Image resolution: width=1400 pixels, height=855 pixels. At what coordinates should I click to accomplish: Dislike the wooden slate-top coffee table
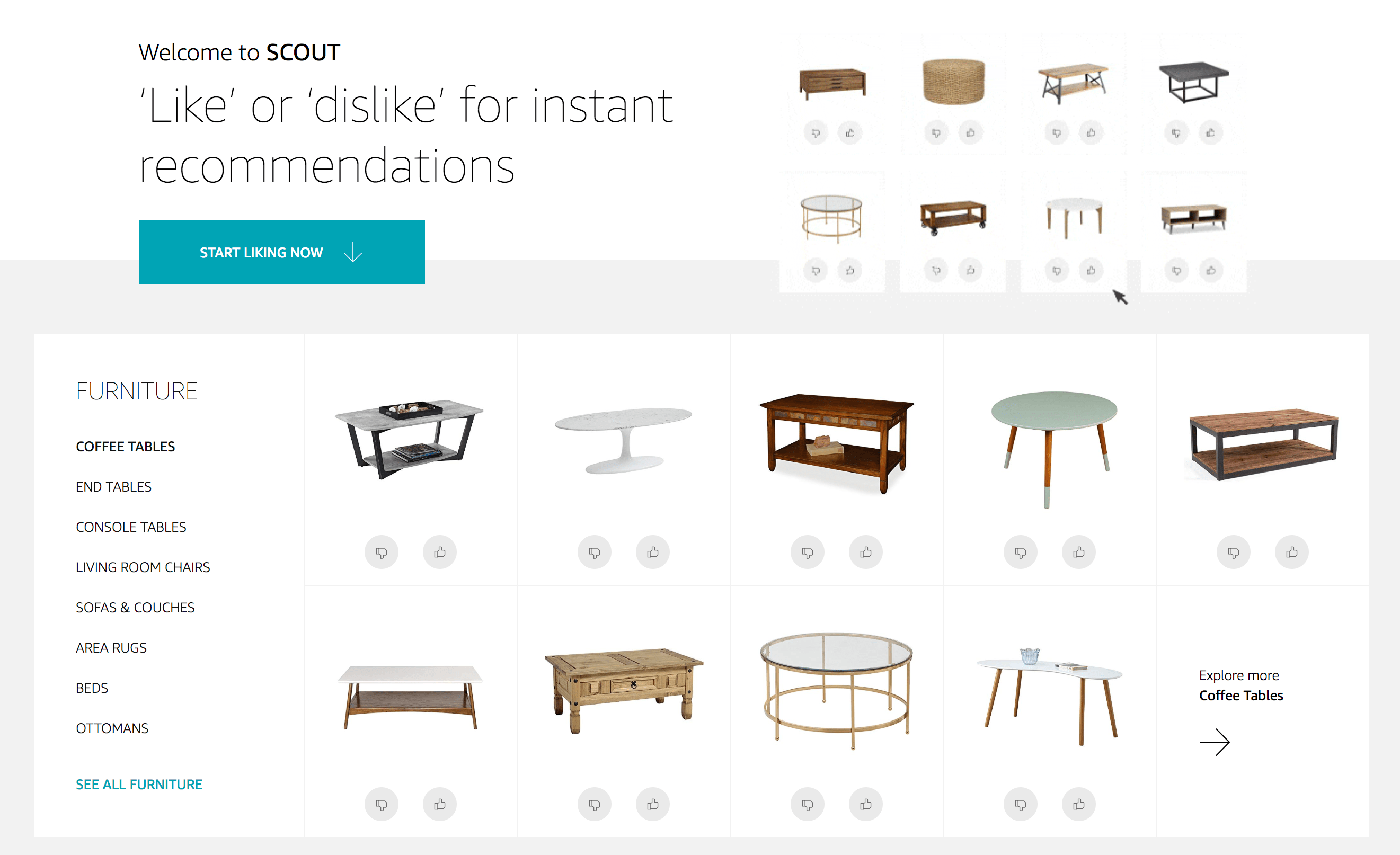point(808,551)
